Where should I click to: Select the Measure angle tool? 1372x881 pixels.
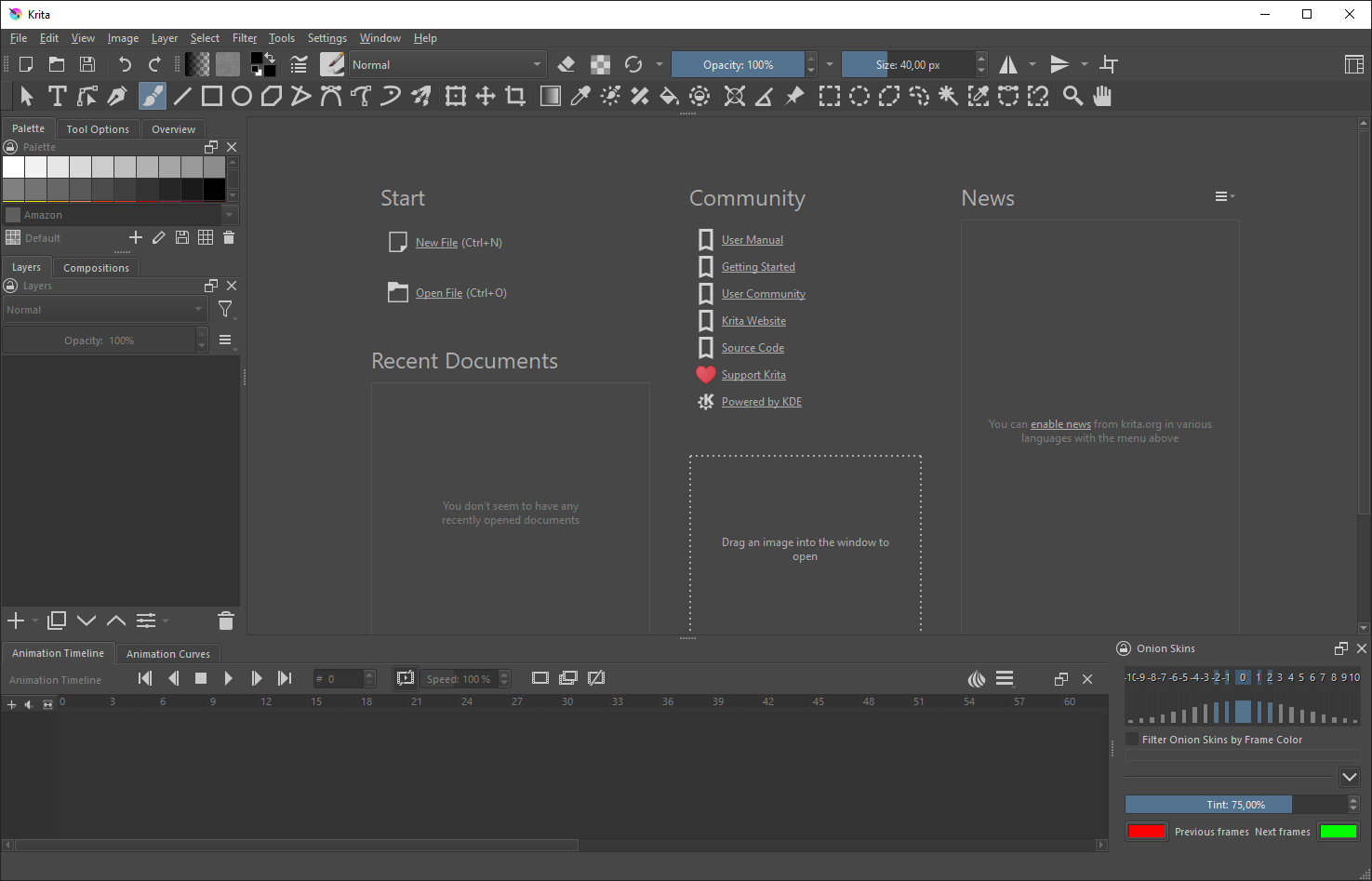[x=764, y=96]
